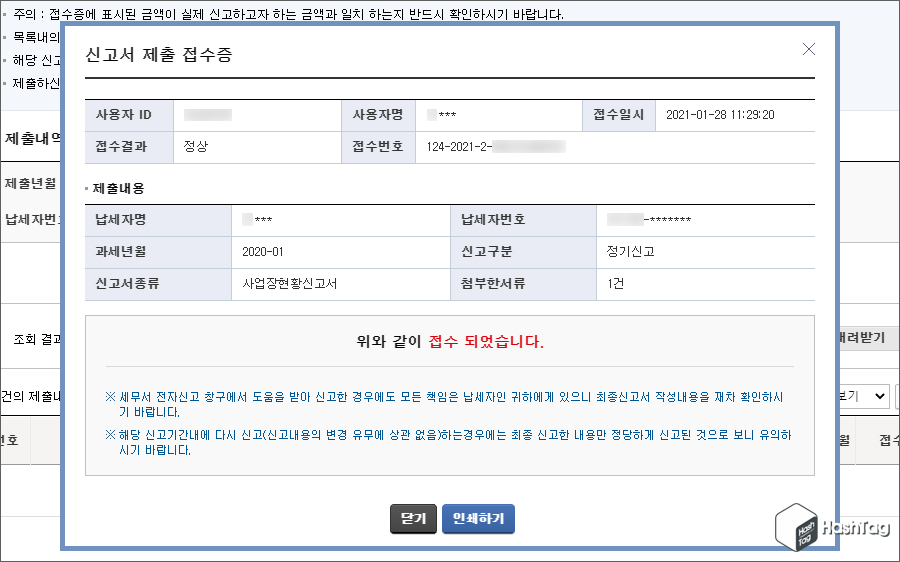Click the 제출년월 label behind the dialog
The width and height of the screenshot is (900, 562).
(30, 183)
